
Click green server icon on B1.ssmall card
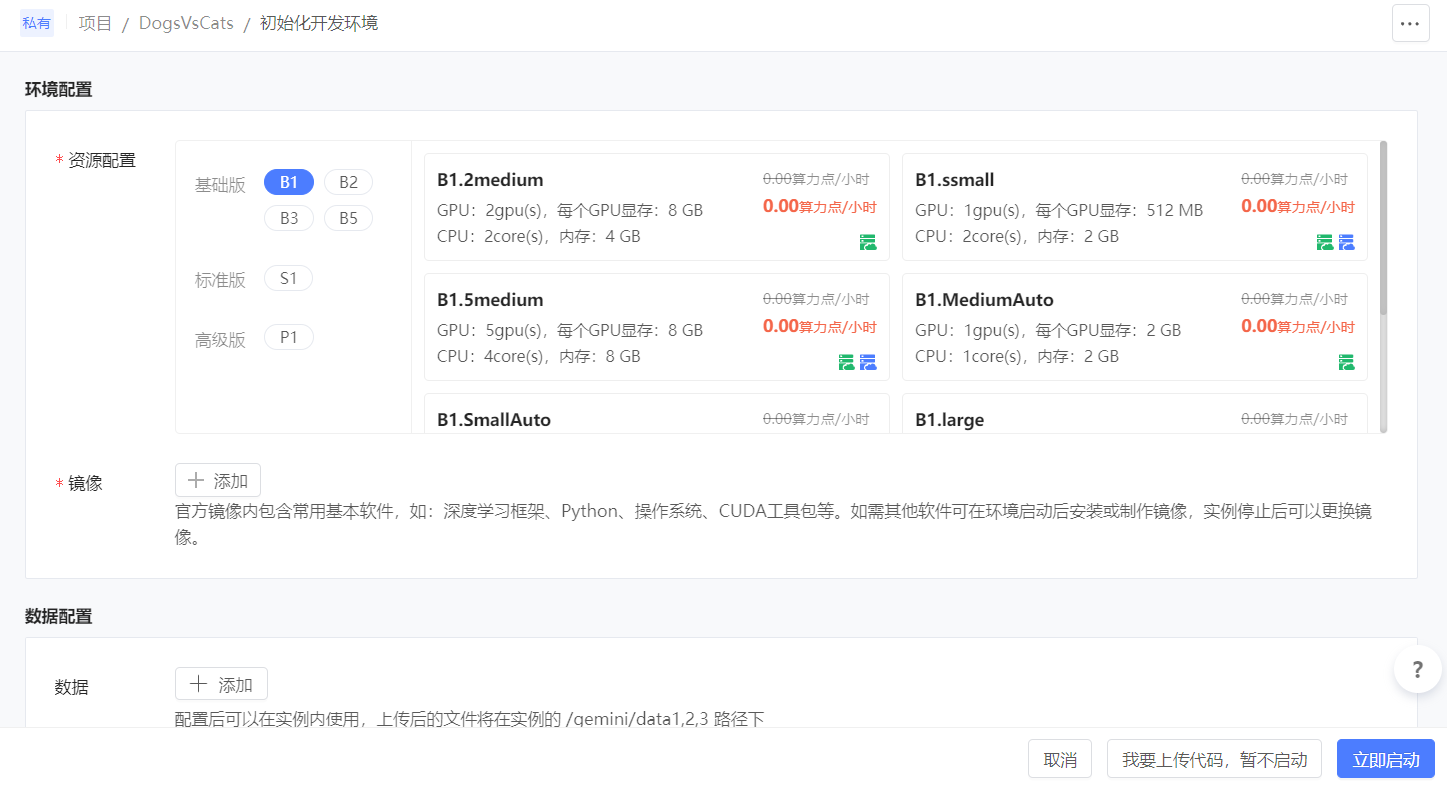point(1325,242)
